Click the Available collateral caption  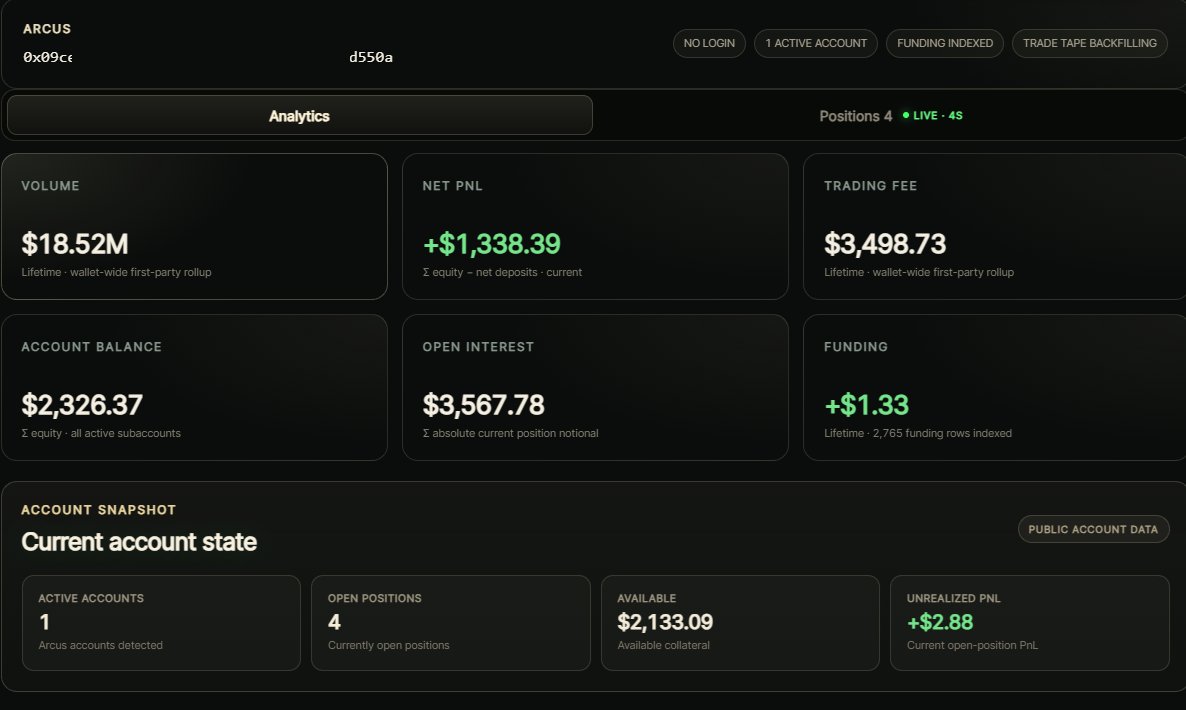[x=663, y=645]
